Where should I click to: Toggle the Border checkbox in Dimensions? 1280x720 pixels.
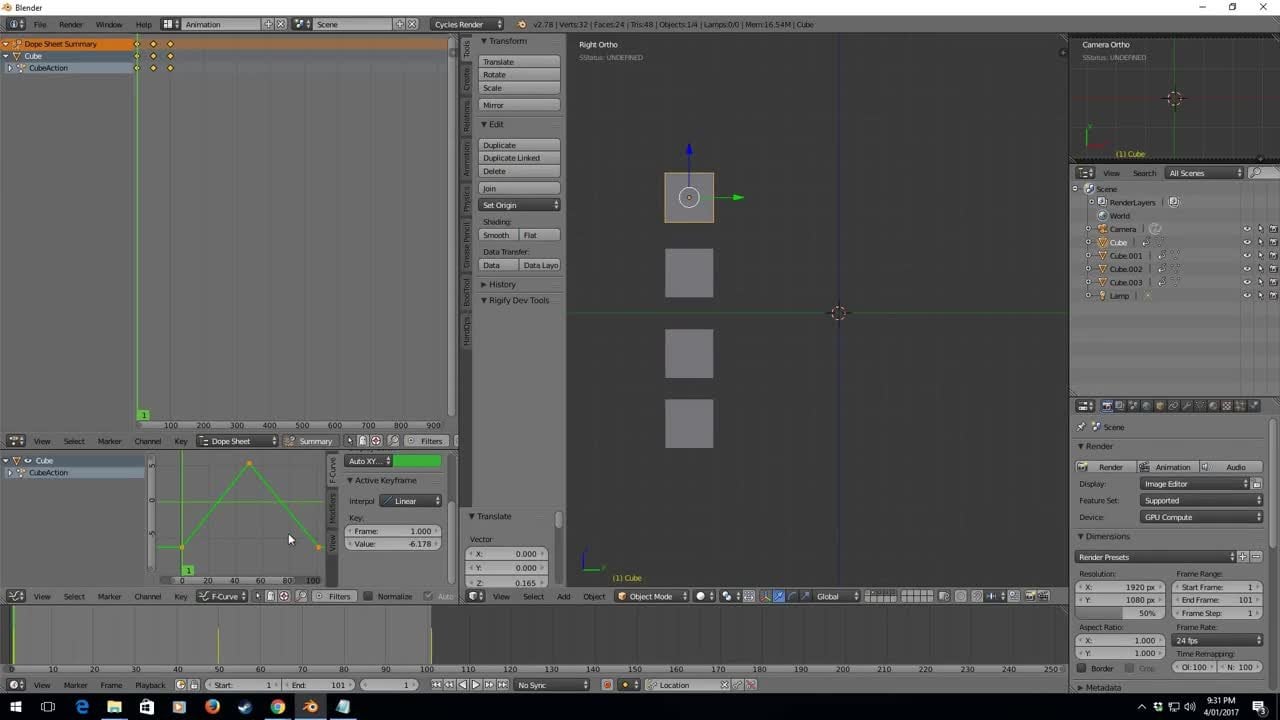click(x=1082, y=668)
